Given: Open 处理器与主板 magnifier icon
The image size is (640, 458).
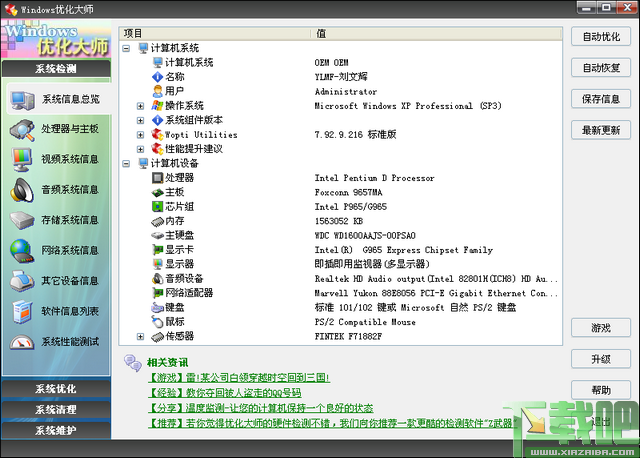Looking at the screenshot, I should click(22, 130).
